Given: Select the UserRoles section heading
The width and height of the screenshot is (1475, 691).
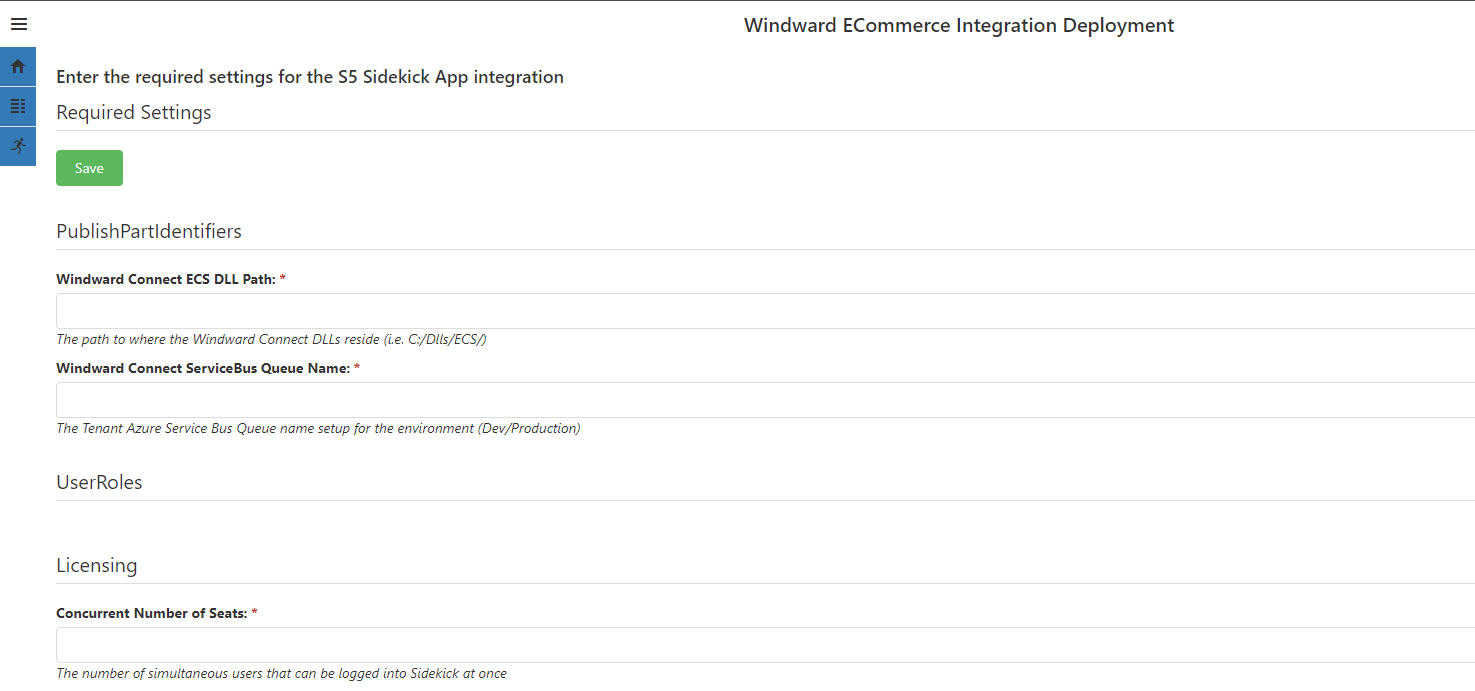Looking at the screenshot, I should (99, 482).
